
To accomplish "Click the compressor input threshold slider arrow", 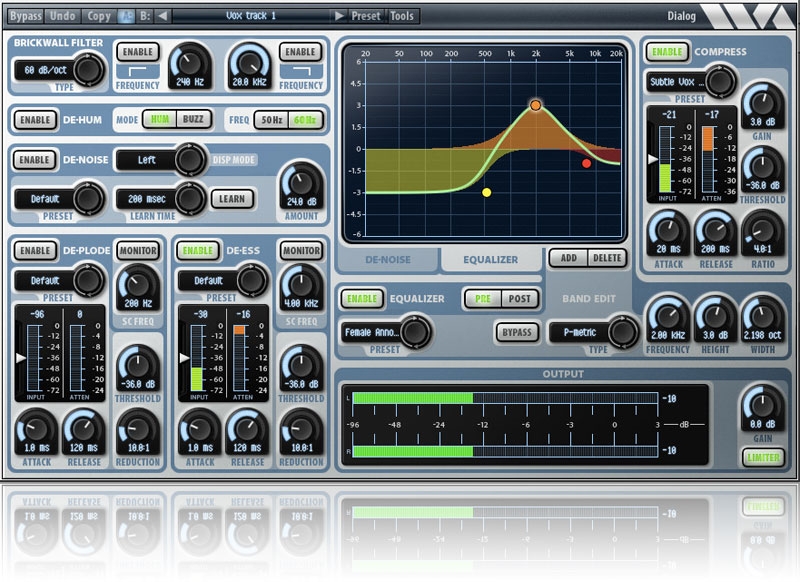I will [650, 159].
